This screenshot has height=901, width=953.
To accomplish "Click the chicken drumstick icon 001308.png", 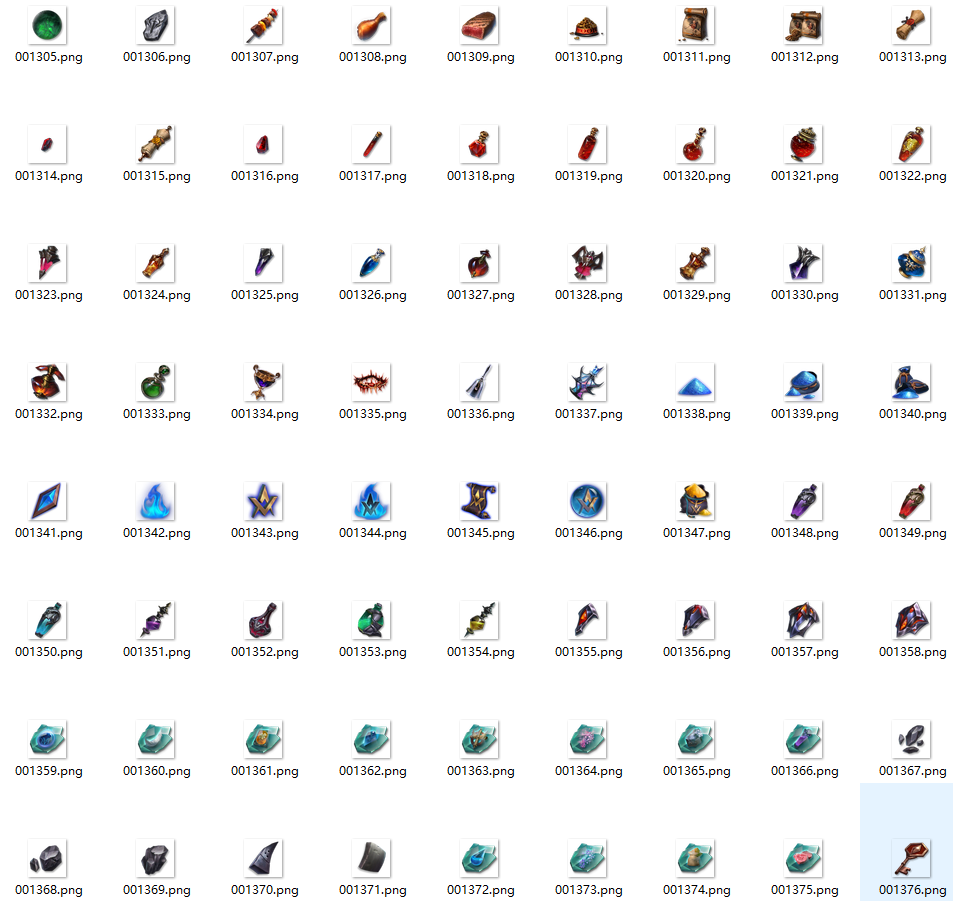I will [372, 25].
